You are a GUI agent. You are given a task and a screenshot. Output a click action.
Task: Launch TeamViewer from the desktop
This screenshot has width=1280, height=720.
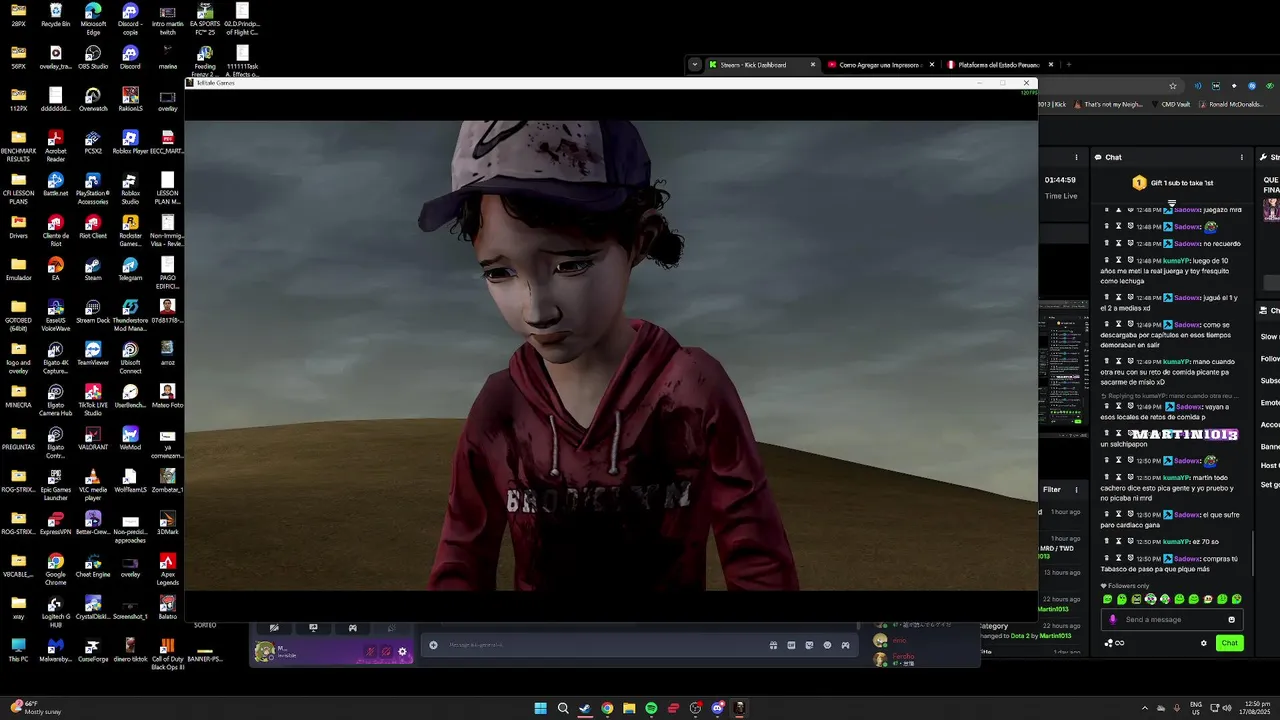(93, 353)
